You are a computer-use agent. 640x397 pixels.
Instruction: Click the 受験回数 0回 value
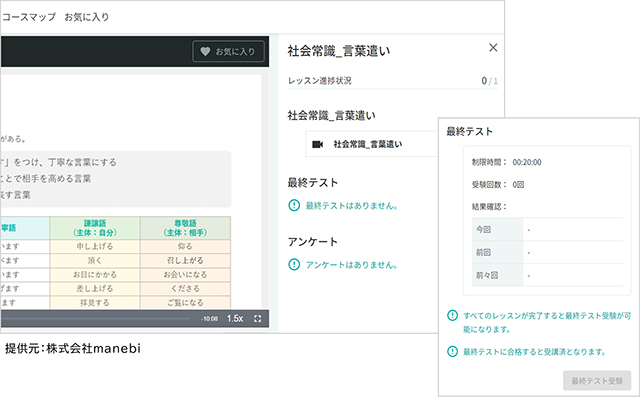(x=518, y=185)
